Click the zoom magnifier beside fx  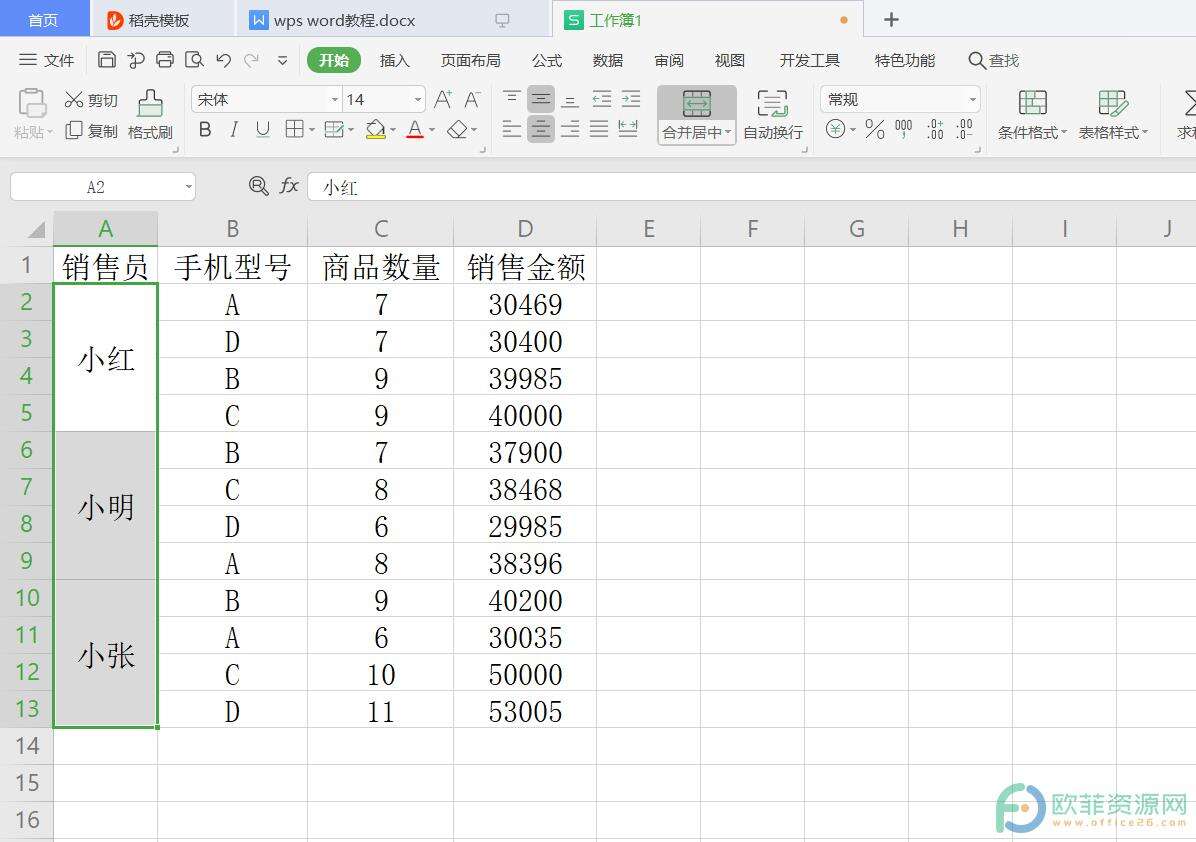[259, 186]
